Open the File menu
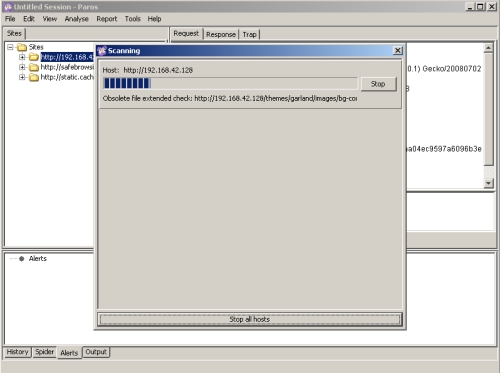The width and height of the screenshot is (500, 373). [x=10, y=19]
